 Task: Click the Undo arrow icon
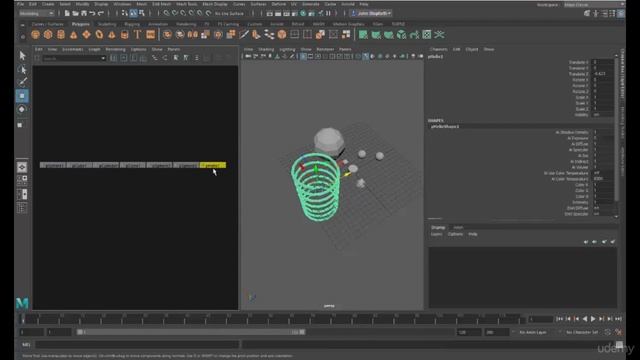(x=92, y=13)
